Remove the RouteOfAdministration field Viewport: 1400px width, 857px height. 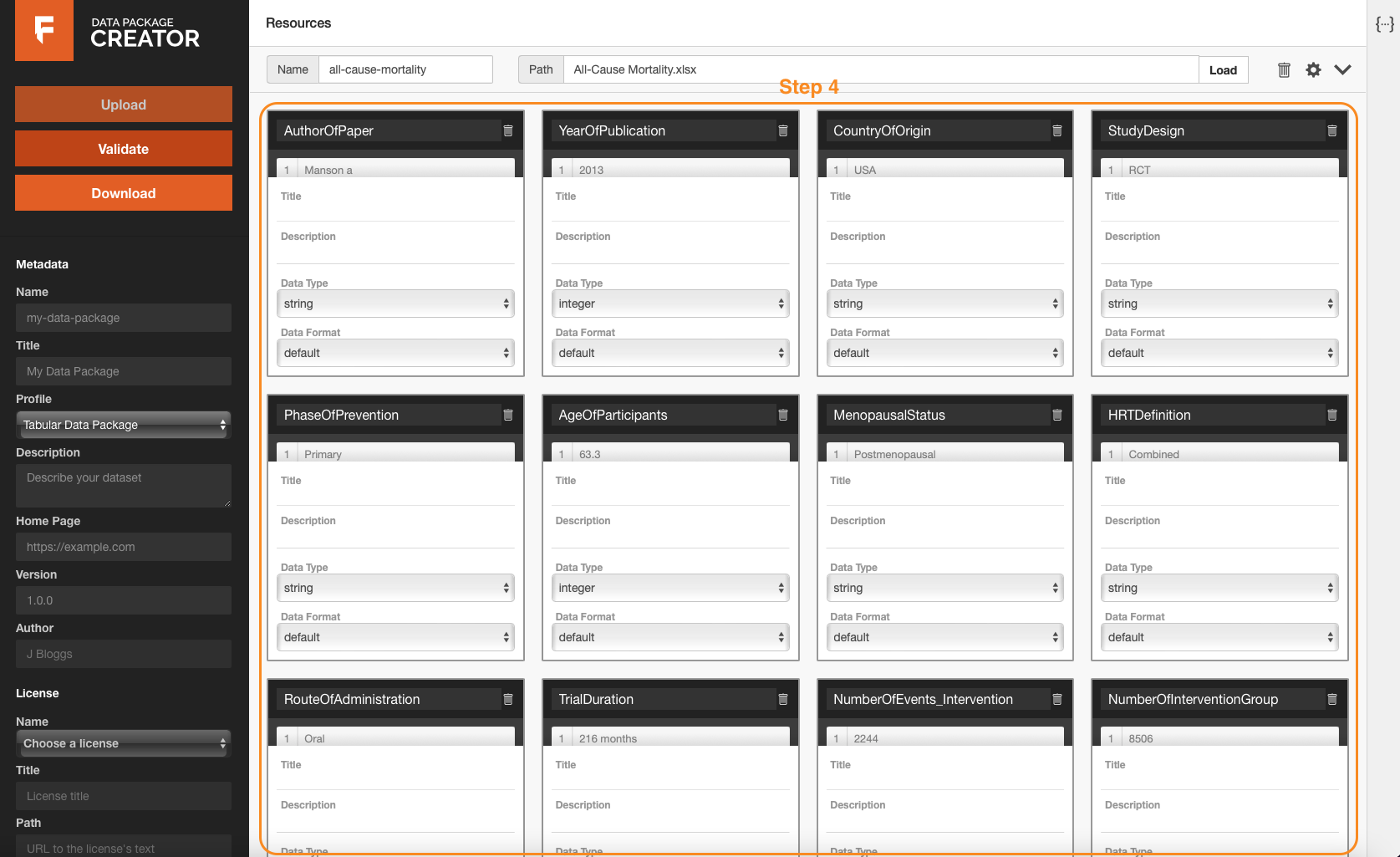tap(508, 699)
